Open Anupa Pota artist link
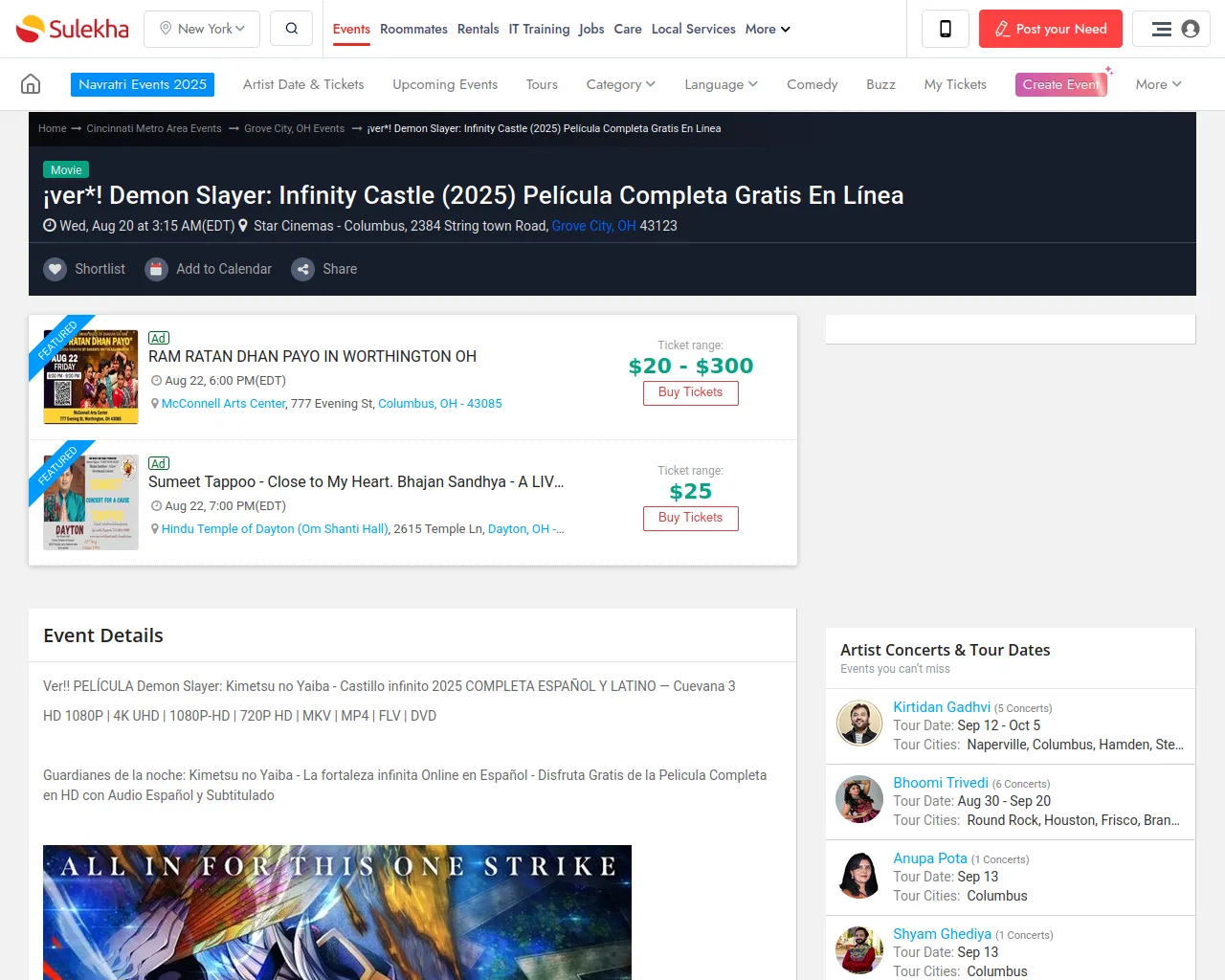This screenshot has height=980, width=1225. (930, 858)
